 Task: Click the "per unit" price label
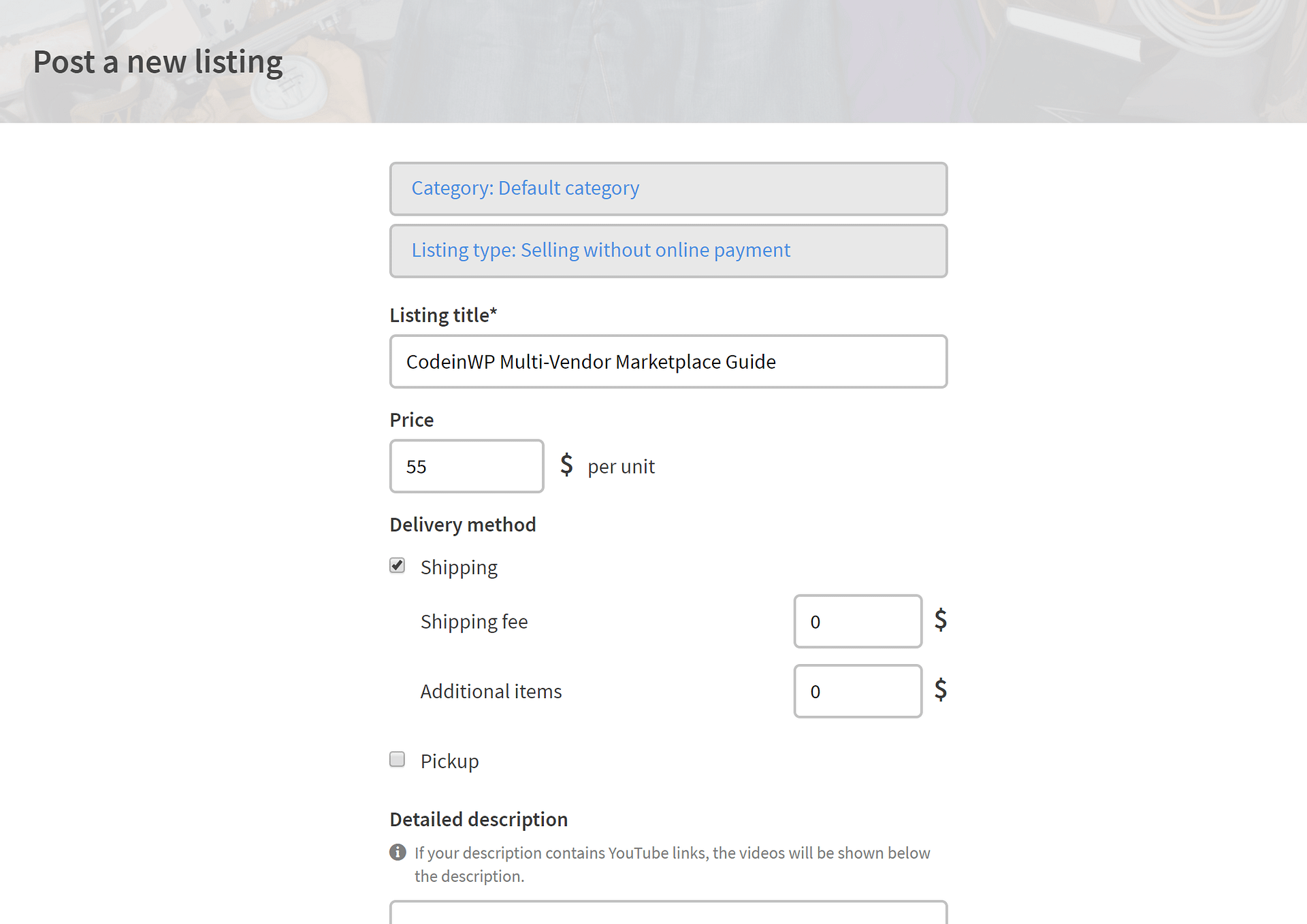(x=621, y=467)
